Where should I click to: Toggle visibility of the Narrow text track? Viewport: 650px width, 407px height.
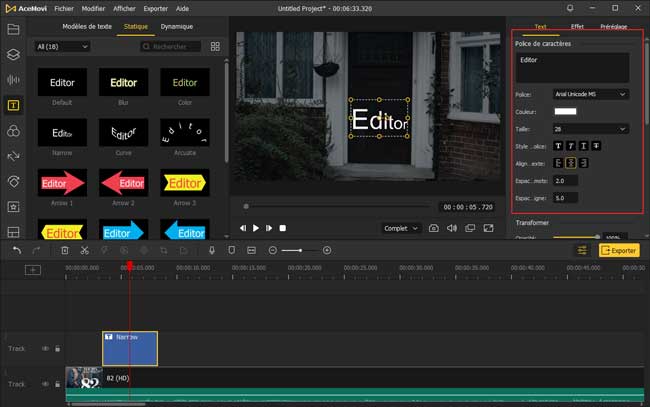point(45,349)
